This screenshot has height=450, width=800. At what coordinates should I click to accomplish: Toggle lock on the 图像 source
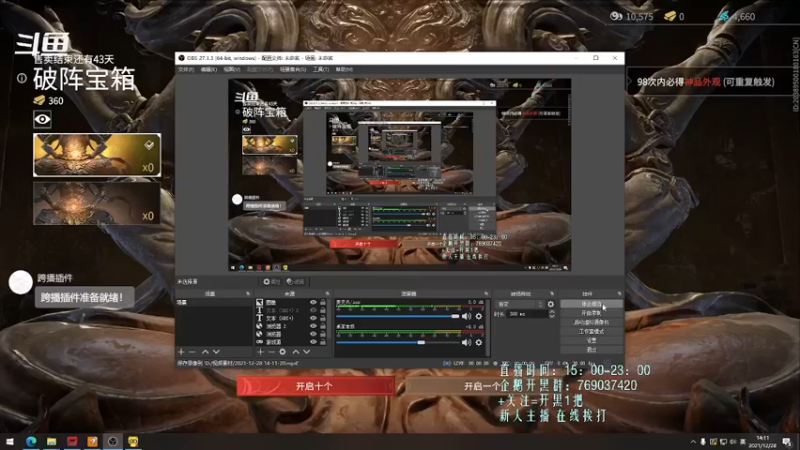[x=322, y=303]
